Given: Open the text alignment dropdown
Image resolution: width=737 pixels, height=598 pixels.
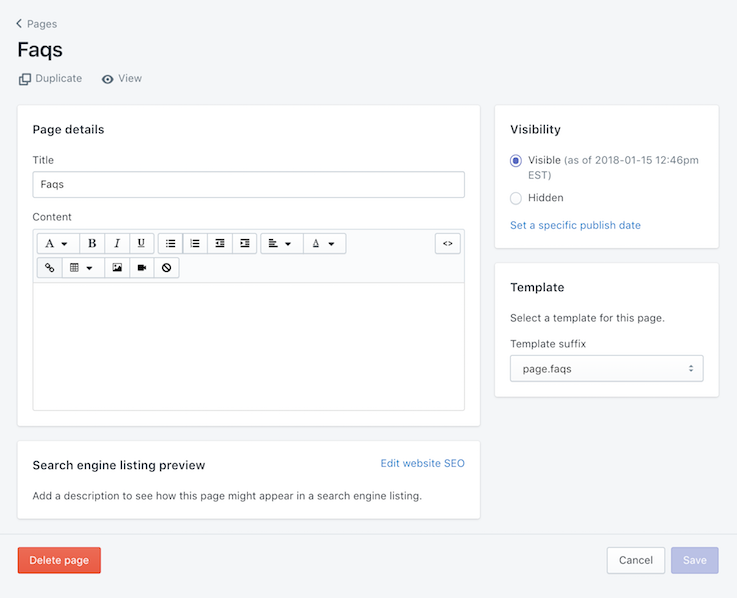Looking at the screenshot, I should [x=281, y=243].
